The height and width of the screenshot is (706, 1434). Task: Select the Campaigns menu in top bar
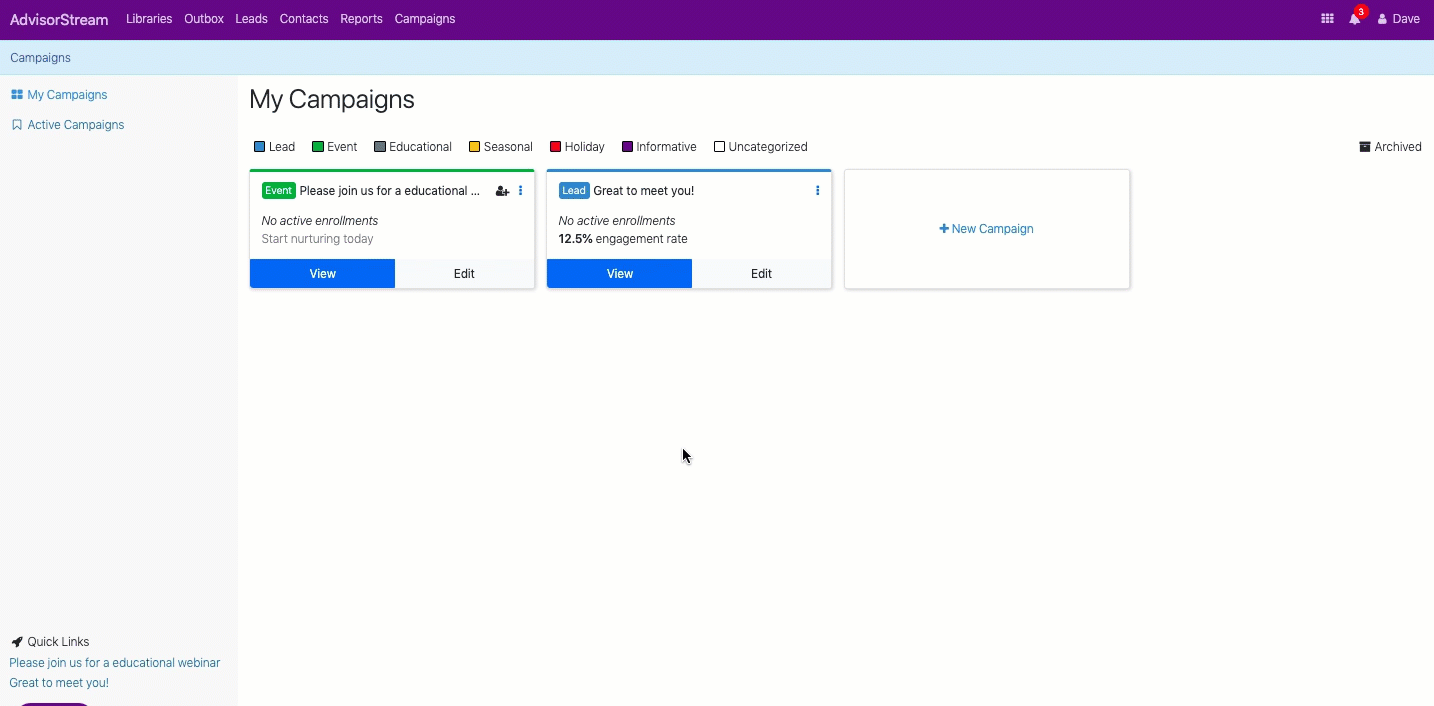[425, 19]
